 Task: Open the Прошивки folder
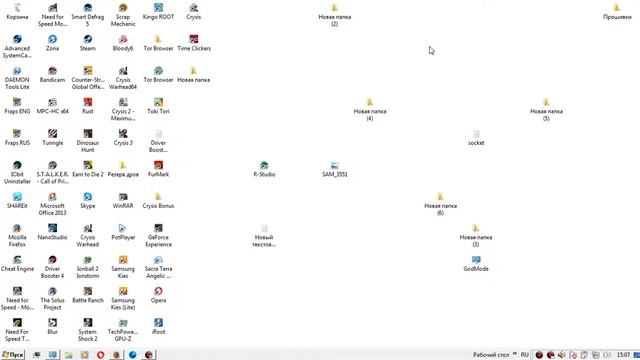click(x=617, y=12)
